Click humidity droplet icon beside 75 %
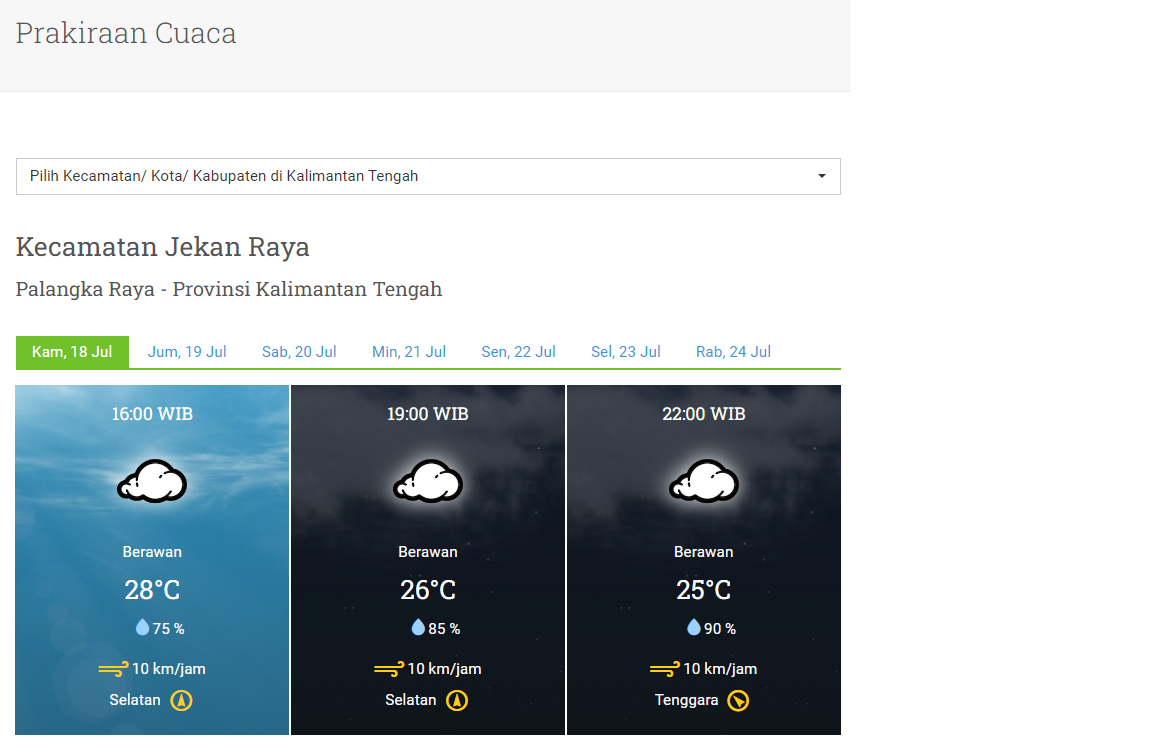1152x743 pixels. pos(143,627)
